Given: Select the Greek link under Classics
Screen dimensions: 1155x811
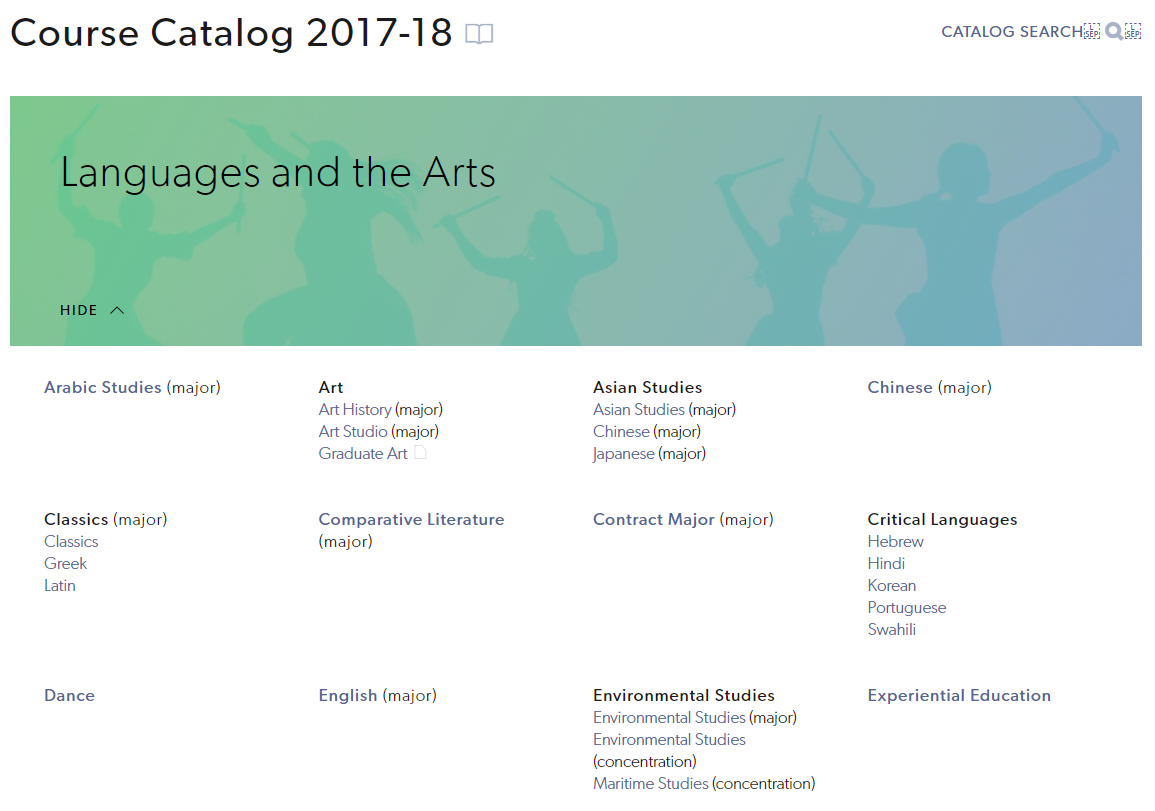Looking at the screenshot, I should click(x=66, y=564).
